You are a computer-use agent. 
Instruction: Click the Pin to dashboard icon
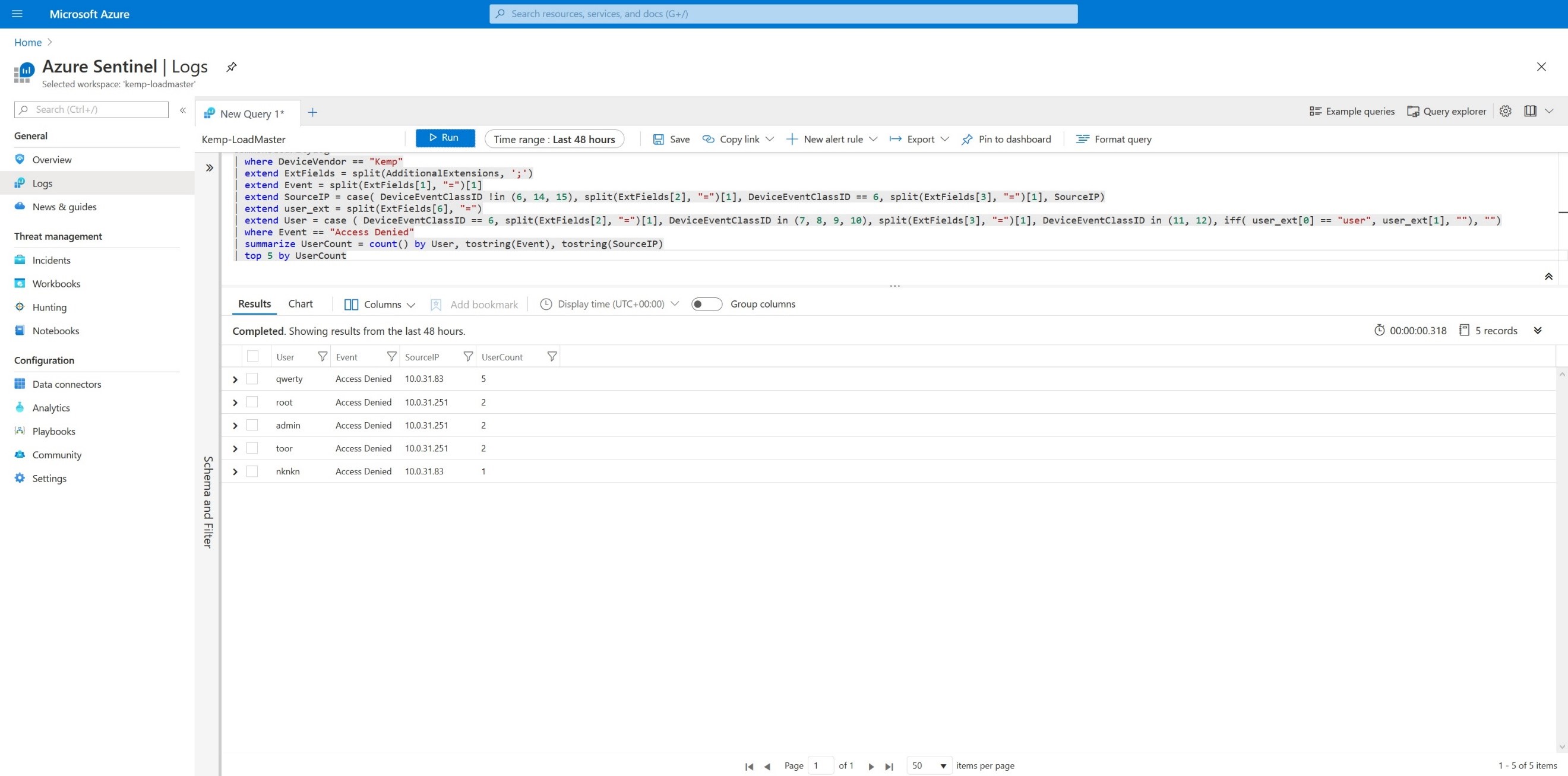click(x=966, y=140)
